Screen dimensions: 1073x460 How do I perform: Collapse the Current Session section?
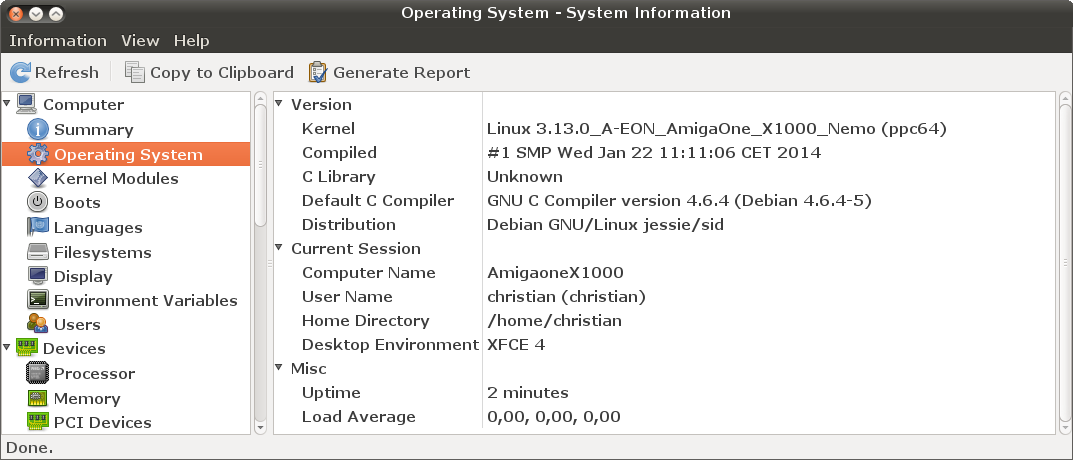coord(280,248)
